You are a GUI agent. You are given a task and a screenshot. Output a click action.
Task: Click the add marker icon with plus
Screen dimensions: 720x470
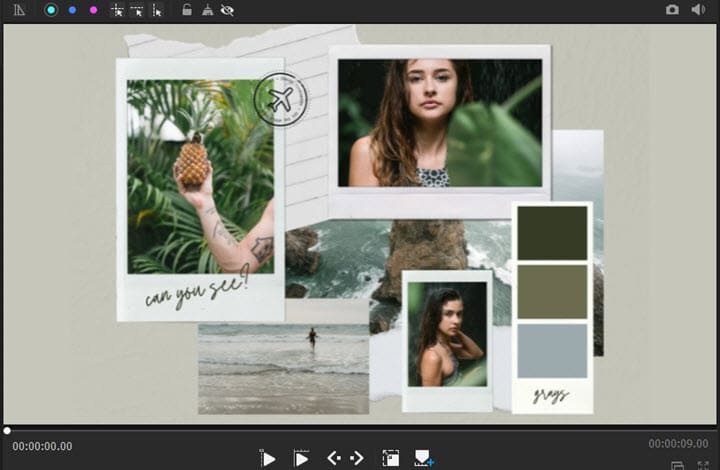(x=423, y=458)
